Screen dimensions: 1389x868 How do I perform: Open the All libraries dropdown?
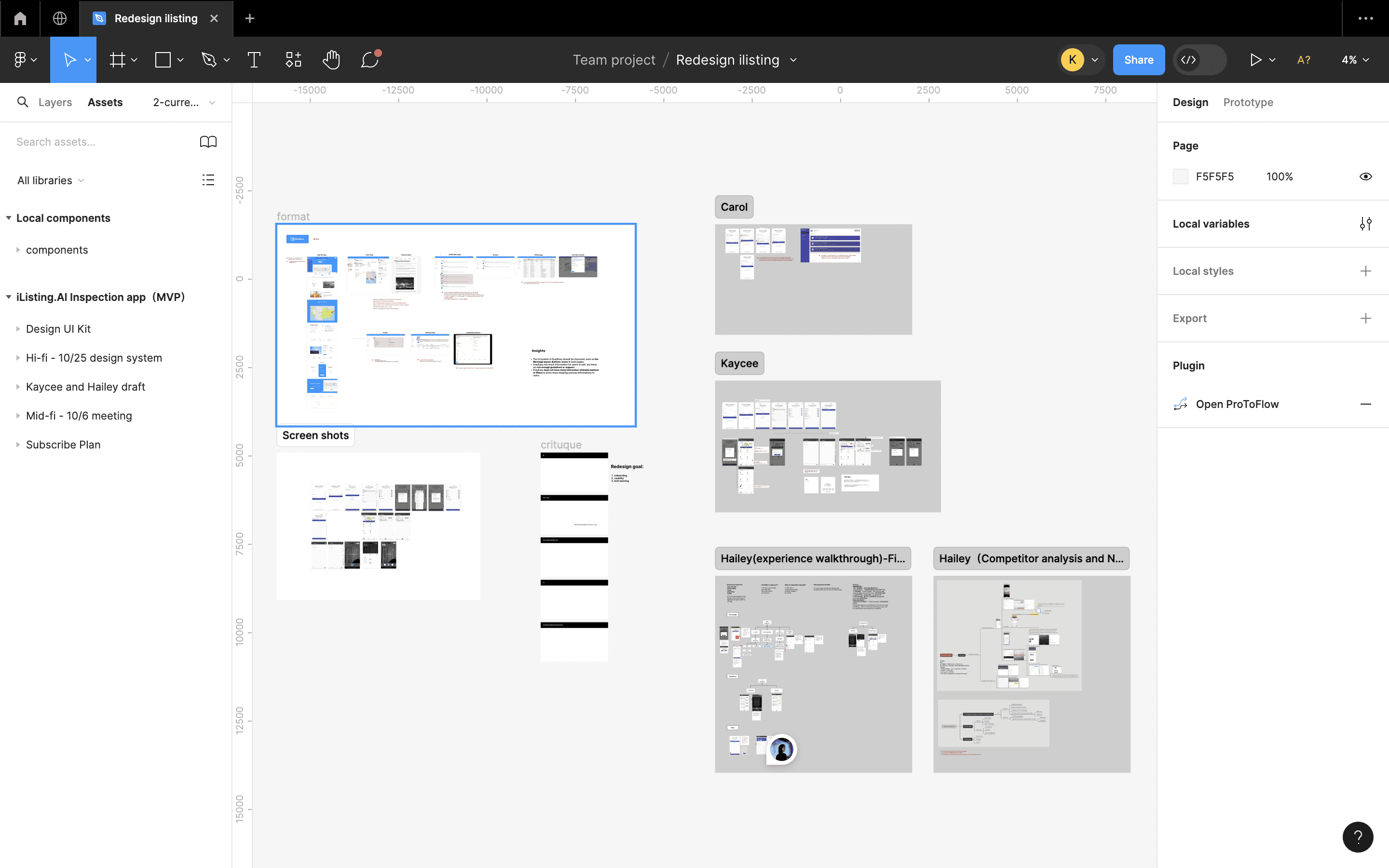pyautogui.click(x=51, y=180)
